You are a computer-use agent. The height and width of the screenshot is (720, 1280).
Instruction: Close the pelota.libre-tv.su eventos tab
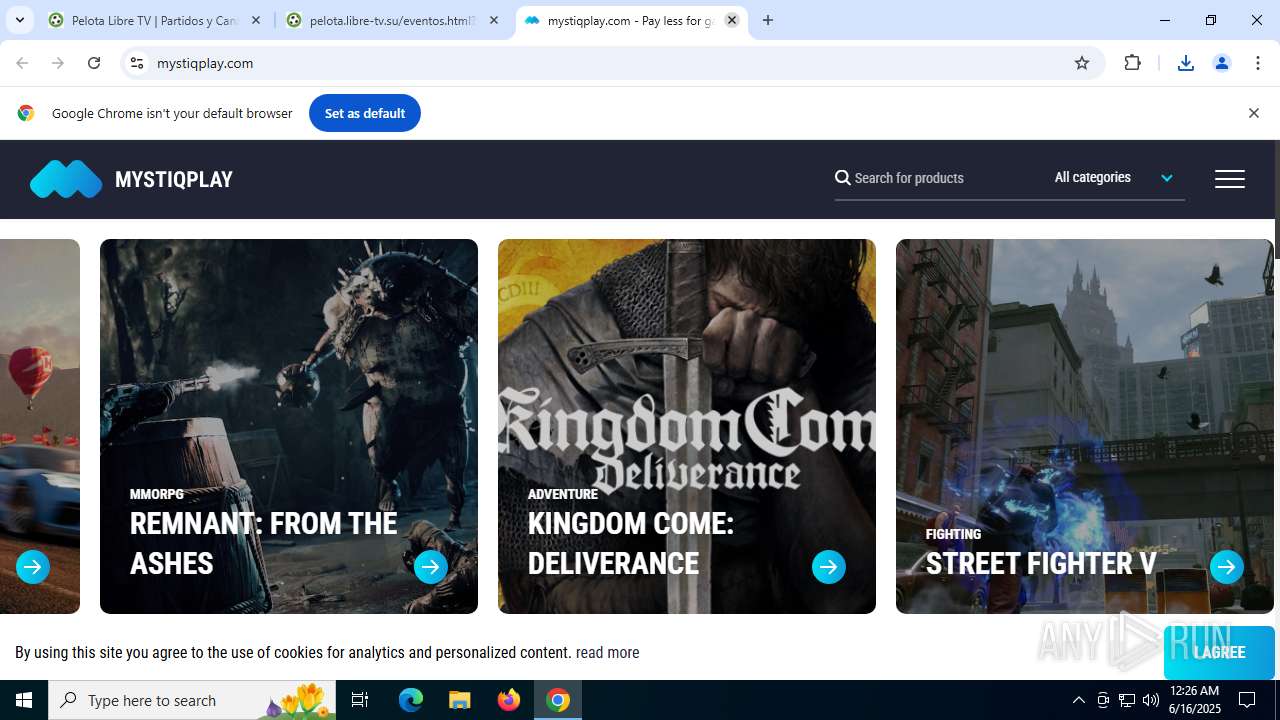pyautogui.click(x=494, y=20)
